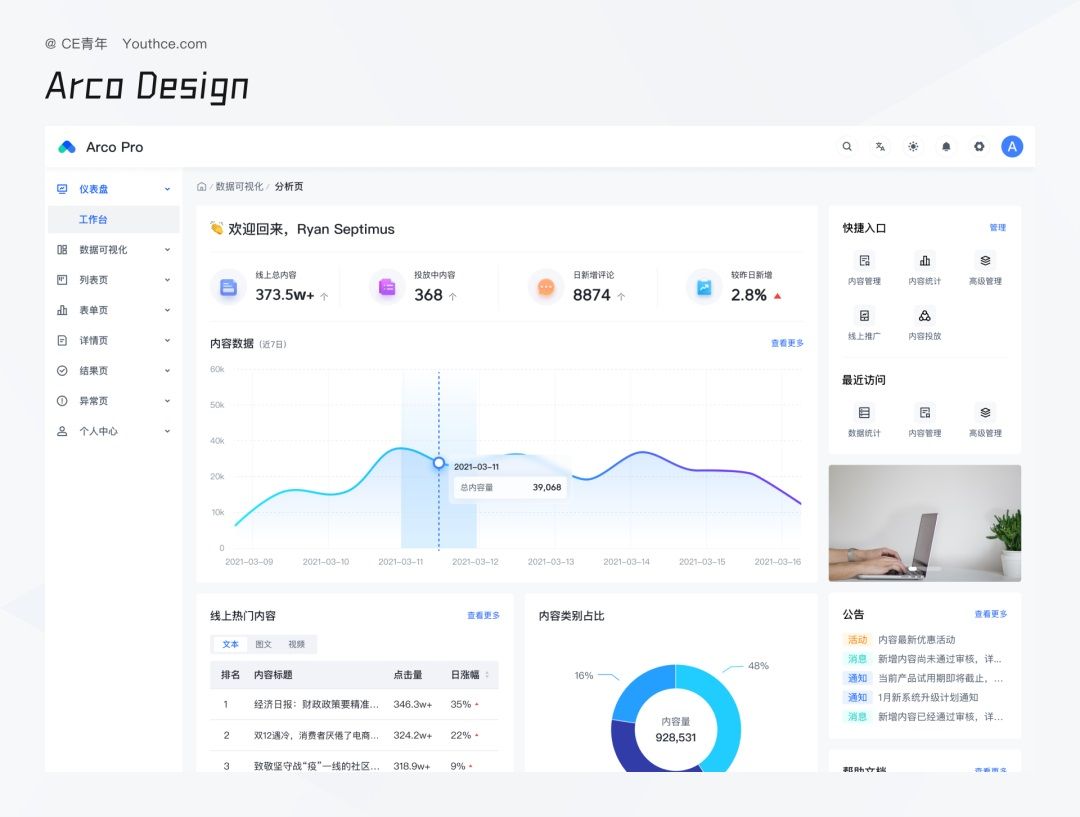Switch to the 视频 tab
1080x817 pixels.
coord(296,644)
